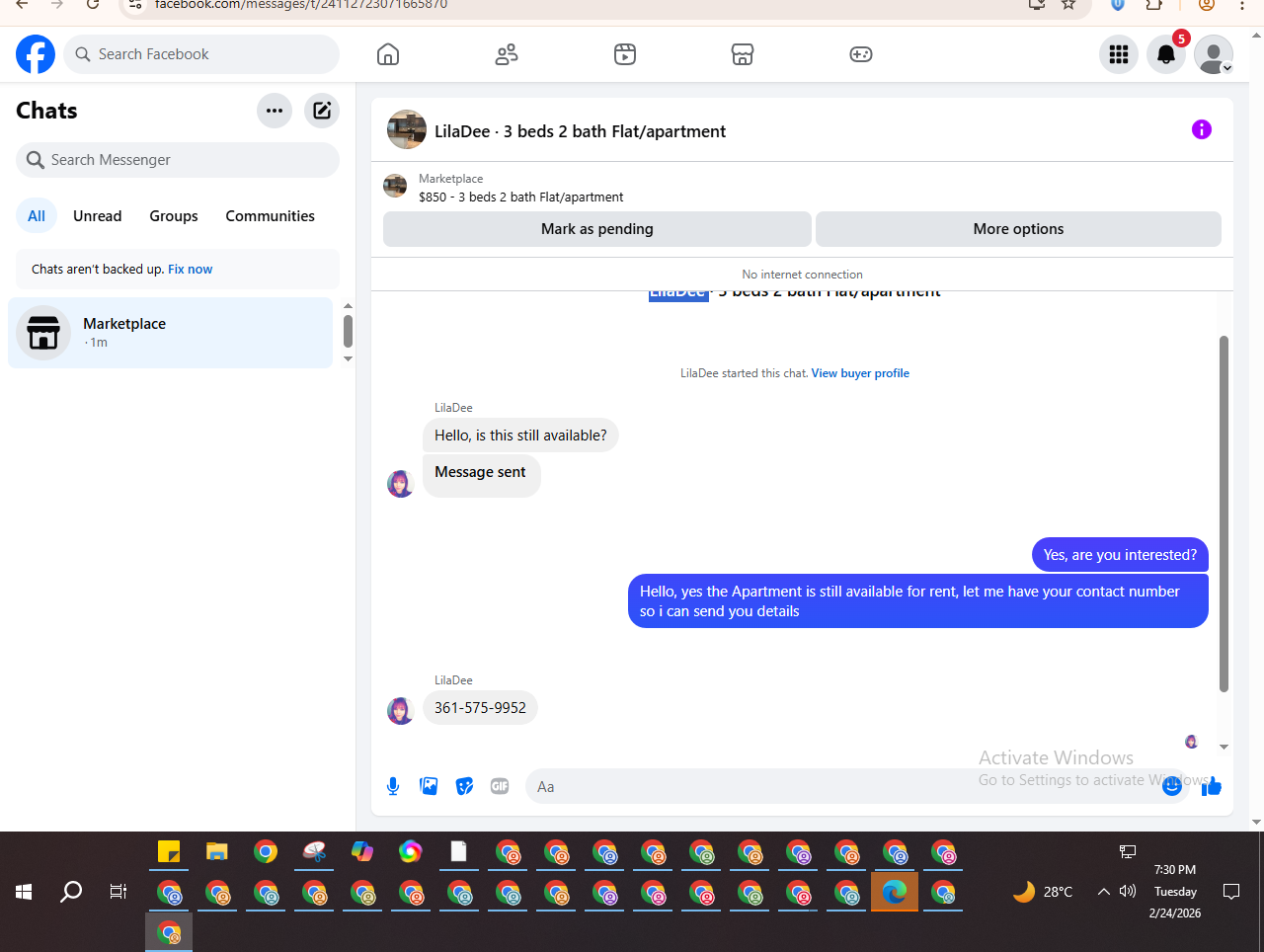
Task: Open Chats options (three dots)
Action: pos(275,111)
